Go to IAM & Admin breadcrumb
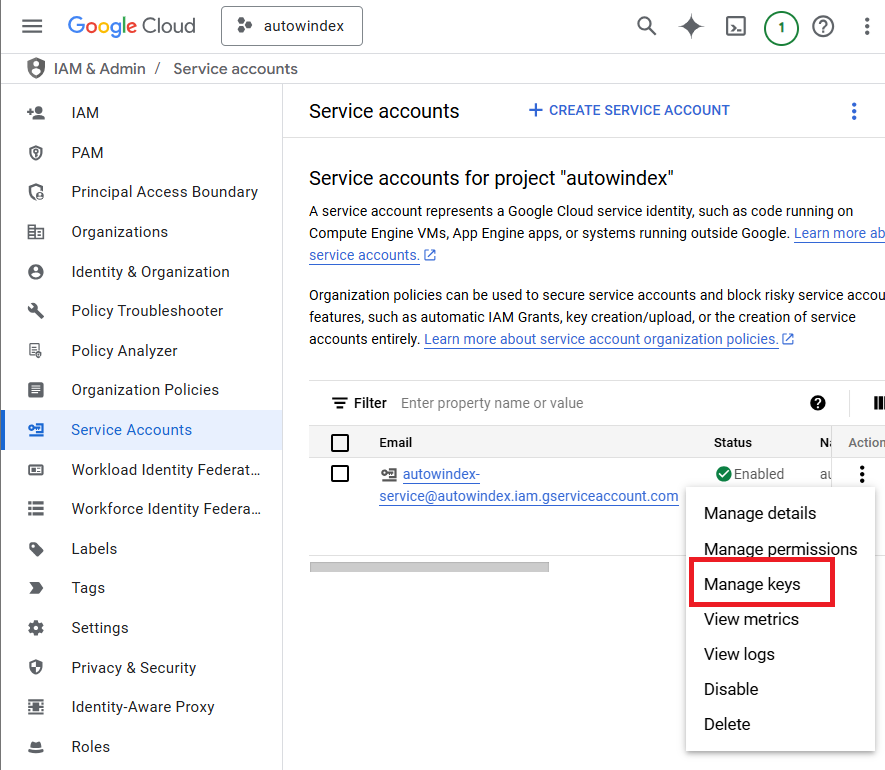Image resolution: width=885 pixels, height=770 pixels. [x=100, y=69]
